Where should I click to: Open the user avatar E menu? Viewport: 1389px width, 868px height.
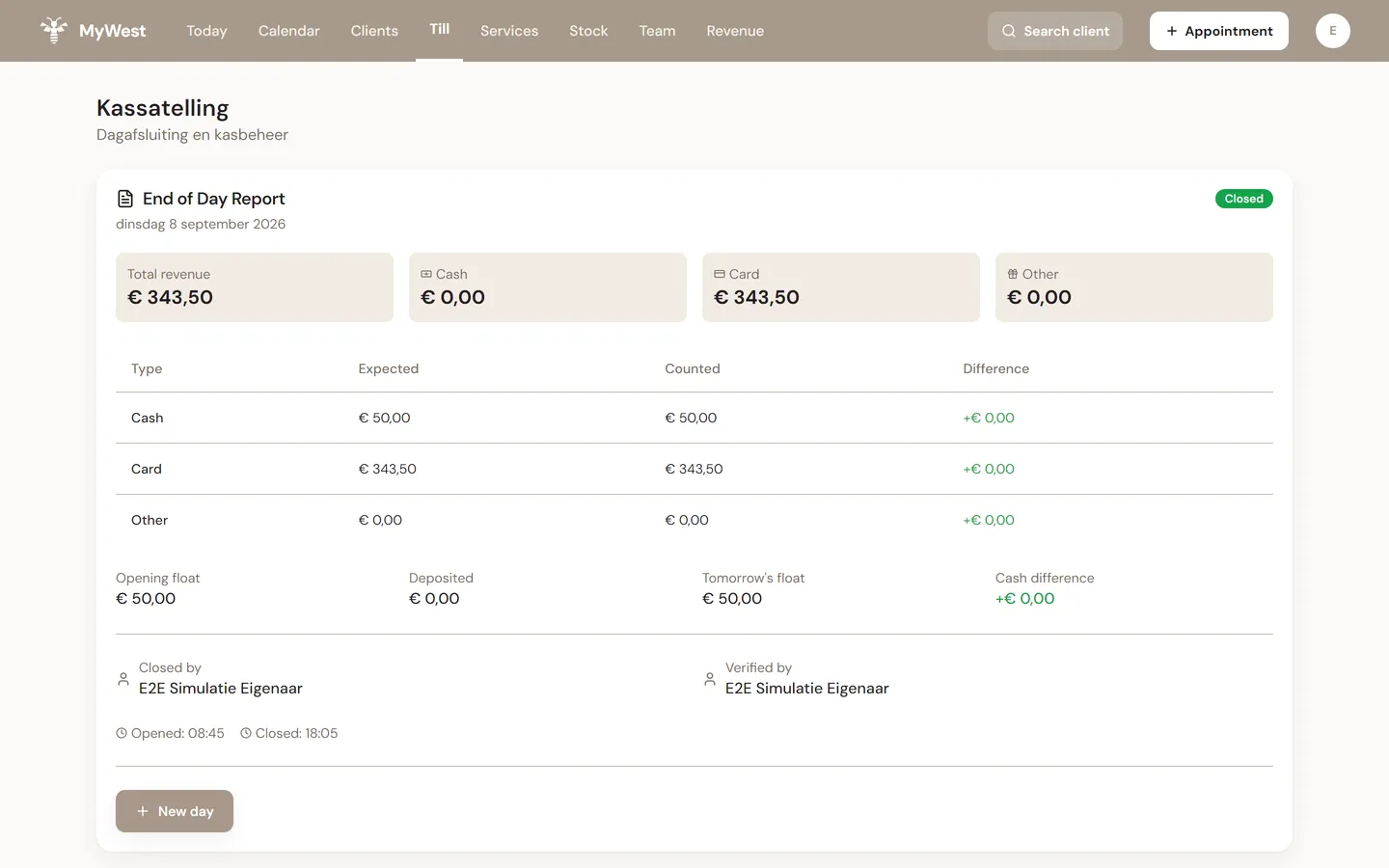pos(1333,31)
